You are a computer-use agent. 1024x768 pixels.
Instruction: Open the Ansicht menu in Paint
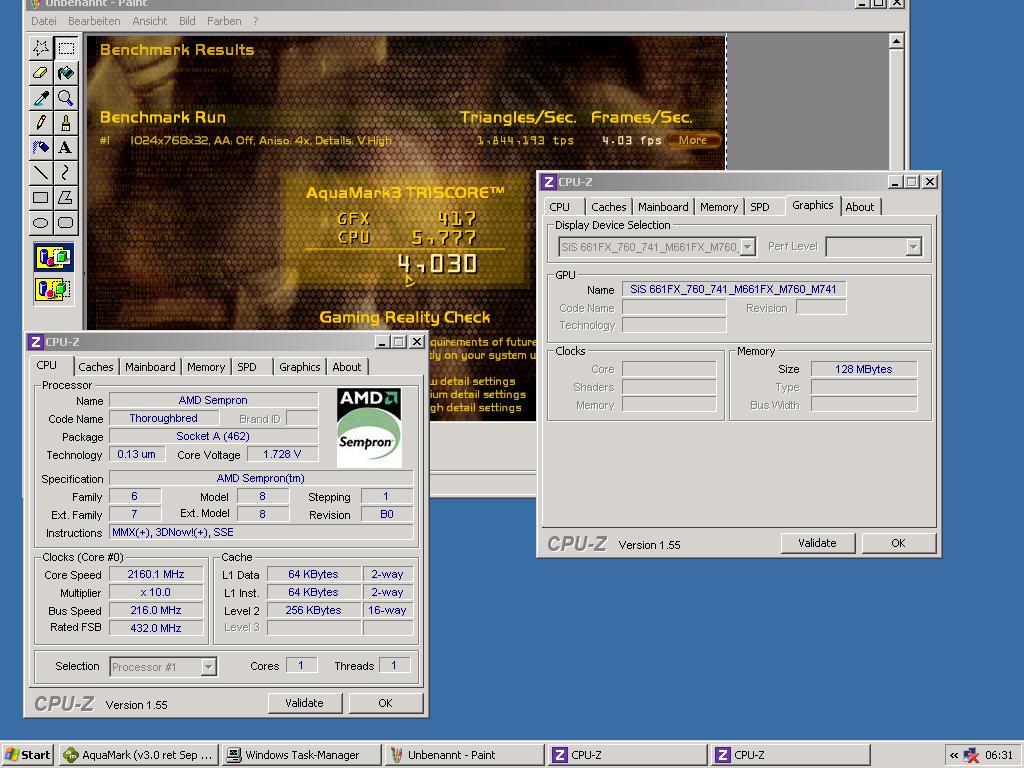(x=150, y=21)
